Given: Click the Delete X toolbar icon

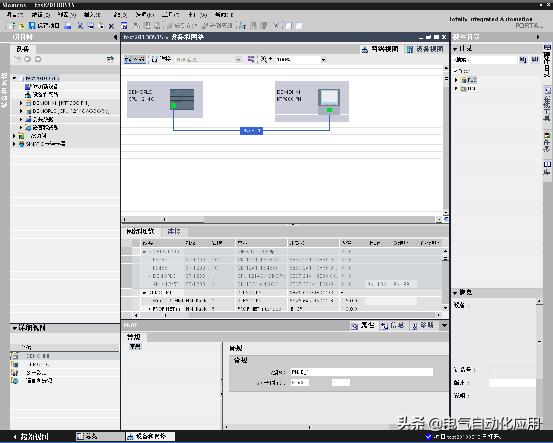Looking at the screenshot, I should click(111, 26).
